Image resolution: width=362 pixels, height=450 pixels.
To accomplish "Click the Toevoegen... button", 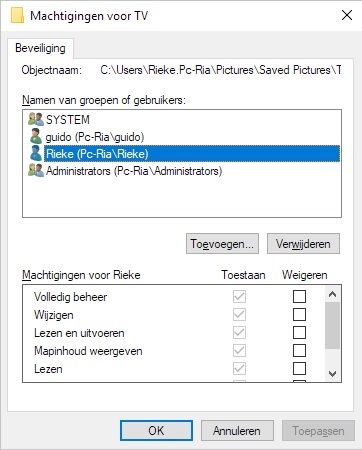I will click(222, 244).
